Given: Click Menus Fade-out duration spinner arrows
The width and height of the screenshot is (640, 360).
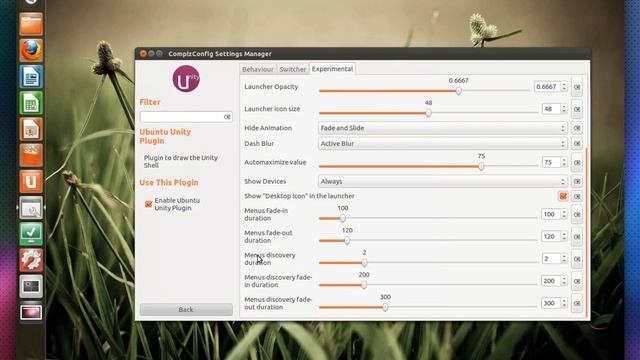Looking at the screenshot, I should click(564, 237).
